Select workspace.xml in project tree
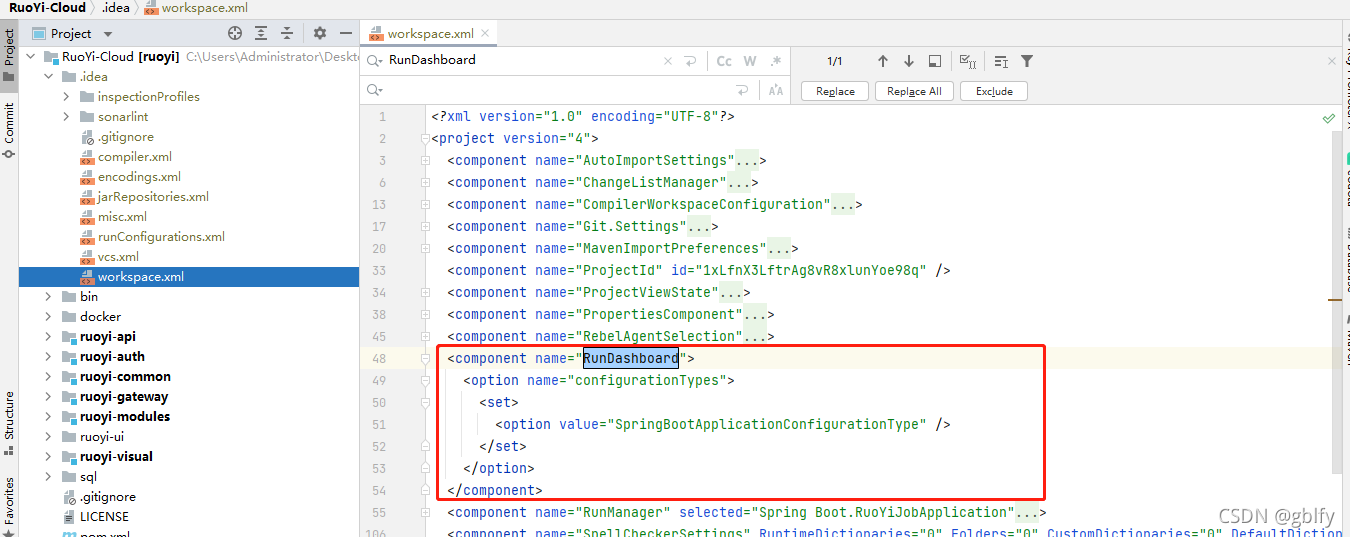1350x537 pixels. (x=188, y=277)
